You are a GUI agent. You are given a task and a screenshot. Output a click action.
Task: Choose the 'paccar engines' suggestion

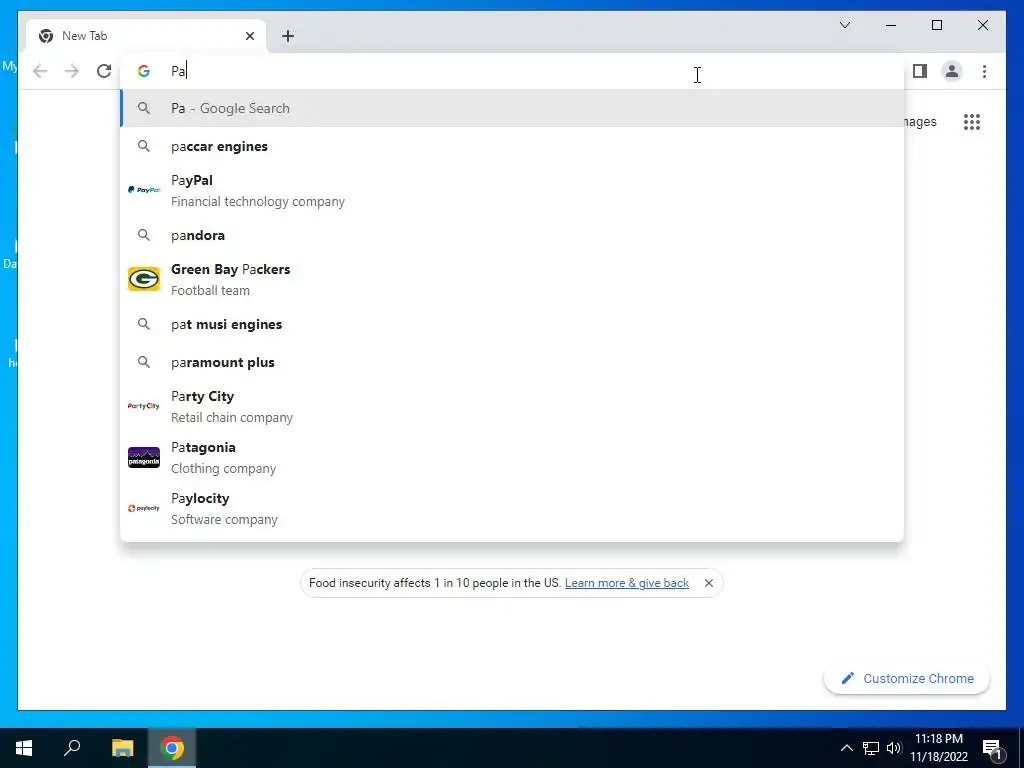pos(512,146)
